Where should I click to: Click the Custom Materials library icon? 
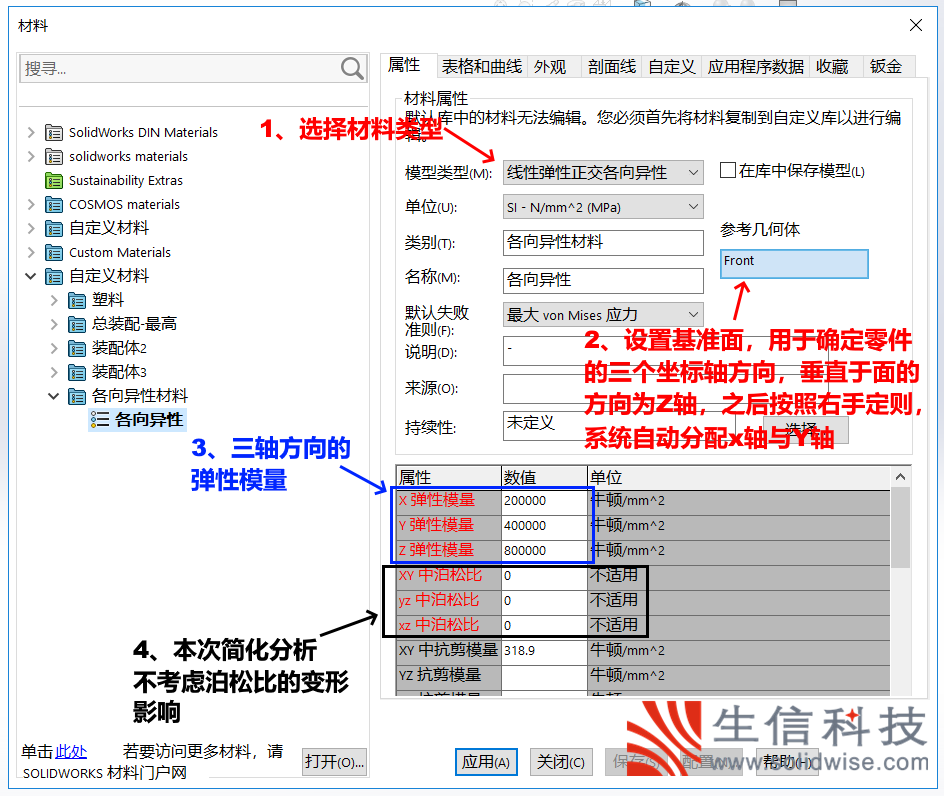tap(54, 253)
